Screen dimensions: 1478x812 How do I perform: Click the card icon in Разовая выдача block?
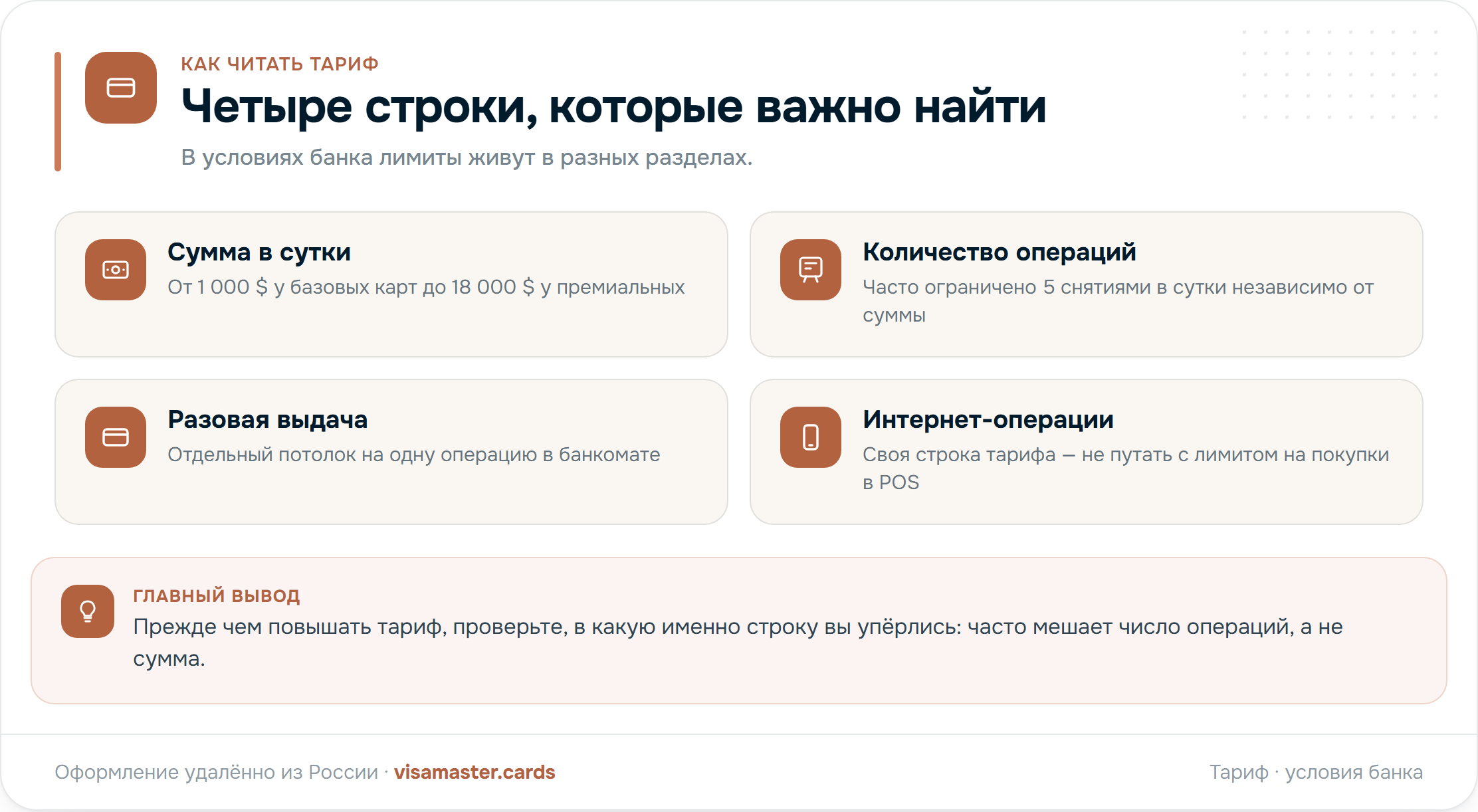pos(116,437)
